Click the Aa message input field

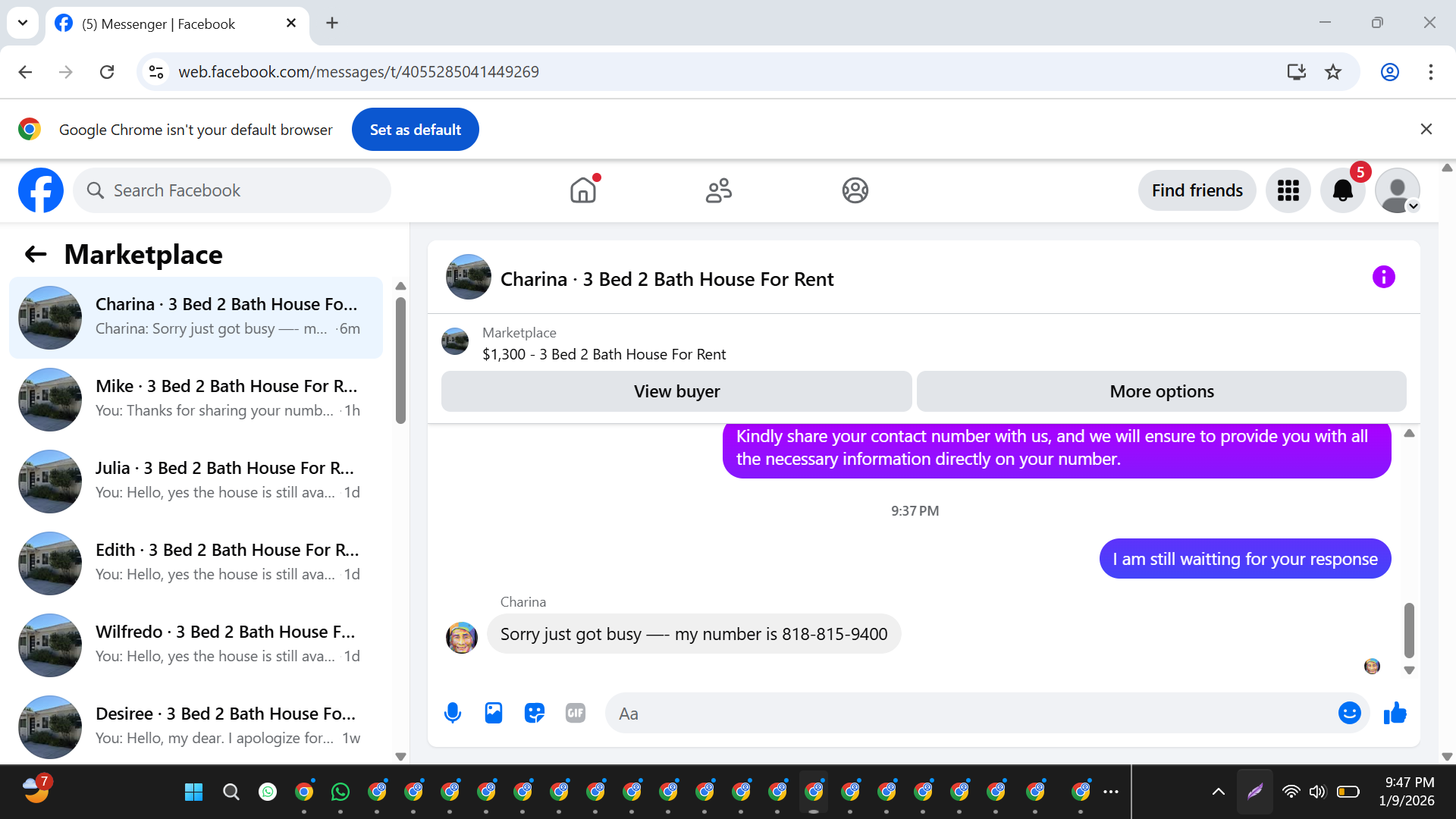(x=971, y=713)
